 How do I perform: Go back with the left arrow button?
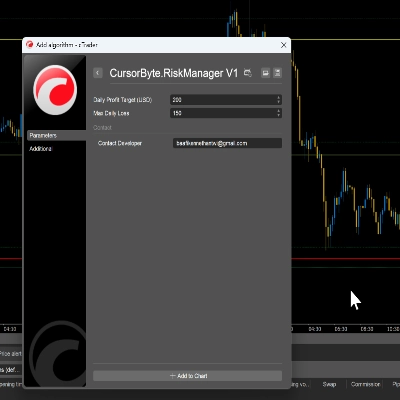point(98,73)
